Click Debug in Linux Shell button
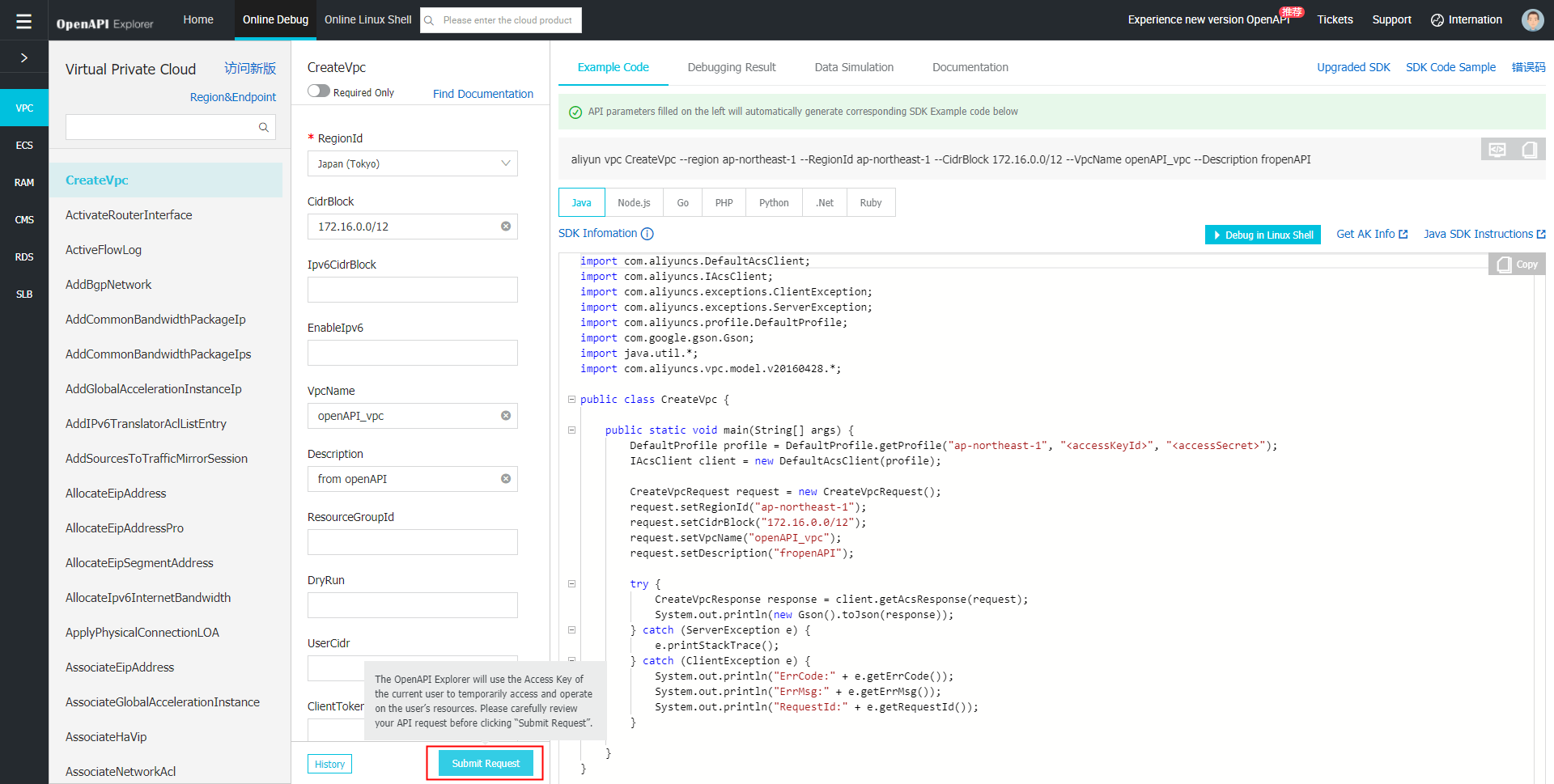This screenshot has width=1554, height=784. click(x=1263, y=235)
